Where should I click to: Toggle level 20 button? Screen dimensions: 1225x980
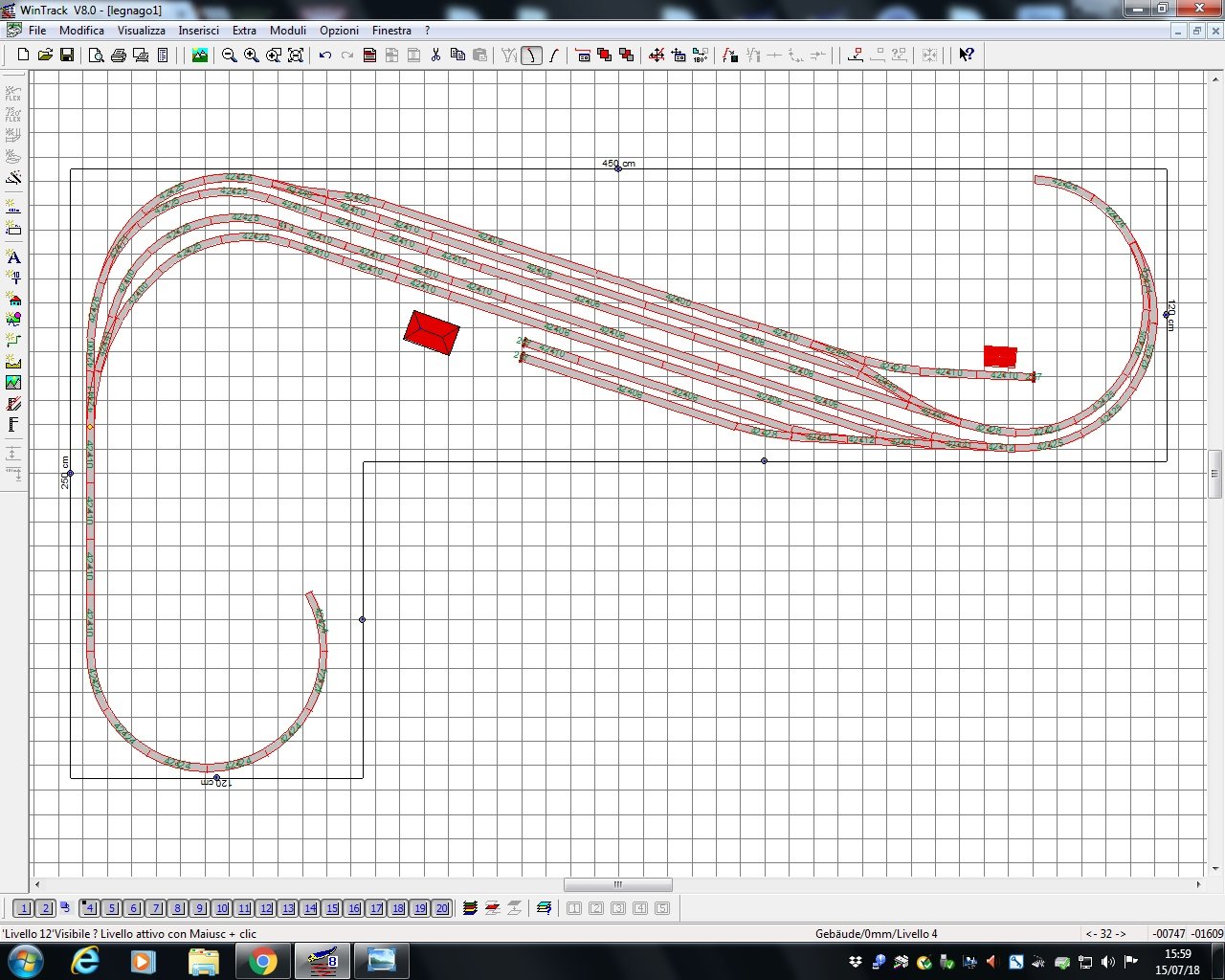pos(441,908)
